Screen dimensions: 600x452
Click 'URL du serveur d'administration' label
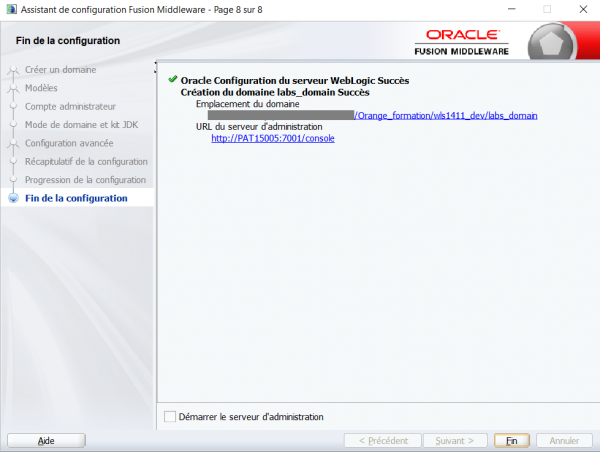[259, 127]
